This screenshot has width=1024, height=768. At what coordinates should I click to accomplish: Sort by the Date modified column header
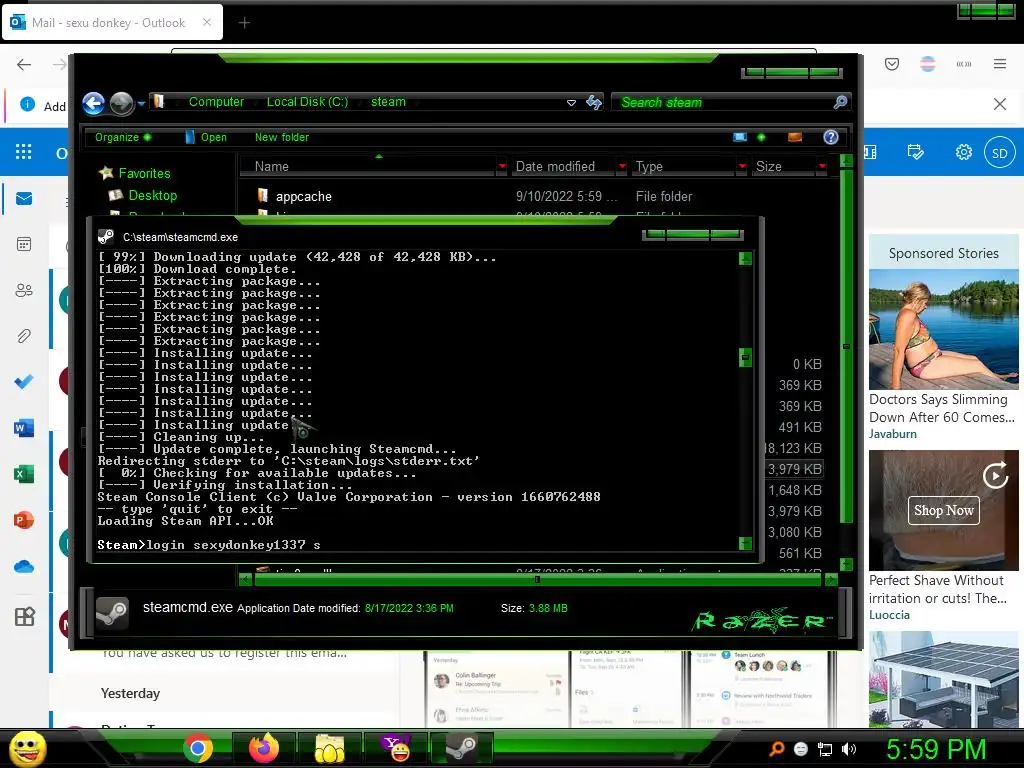click(562, 167)
